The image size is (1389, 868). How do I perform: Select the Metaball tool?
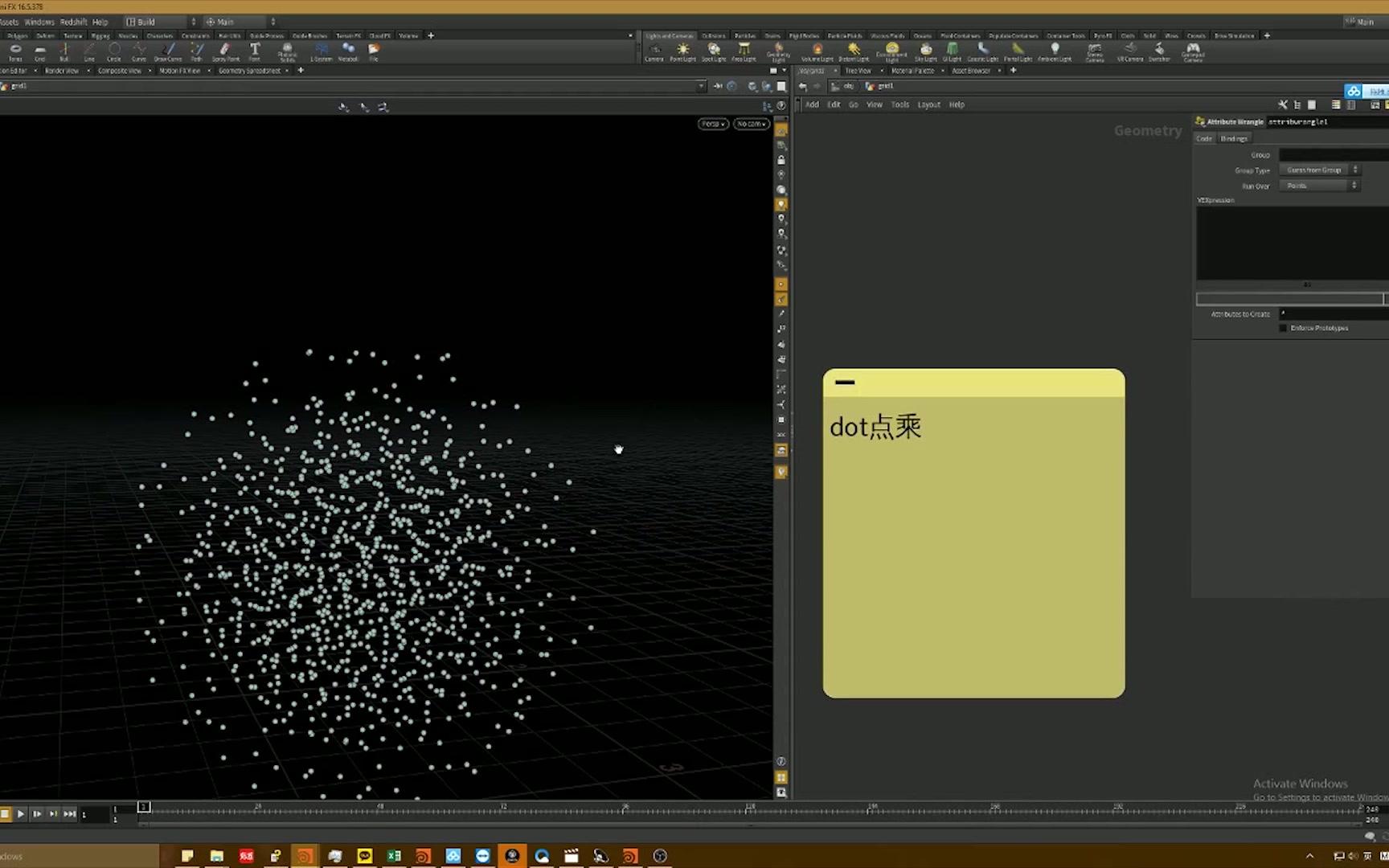pos(349,52)
